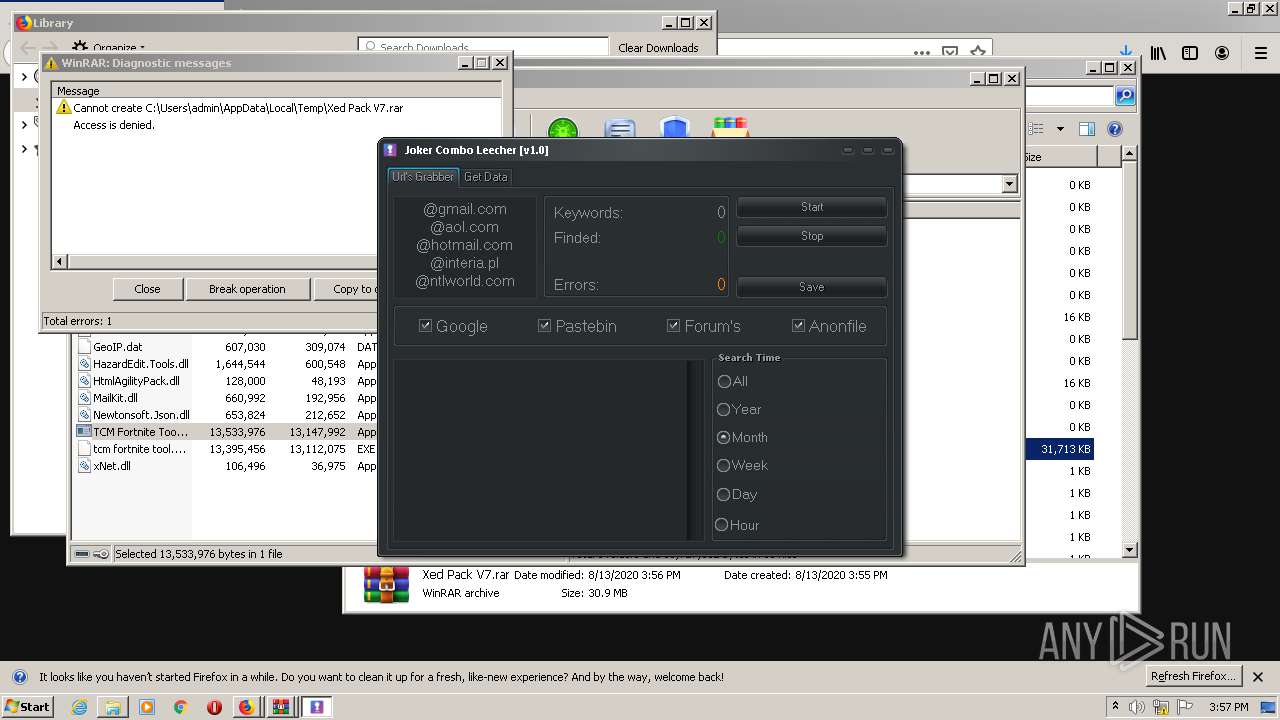Open the Firefox library icon
The height and width of the screenshot is (720, 1280).
1158,53
